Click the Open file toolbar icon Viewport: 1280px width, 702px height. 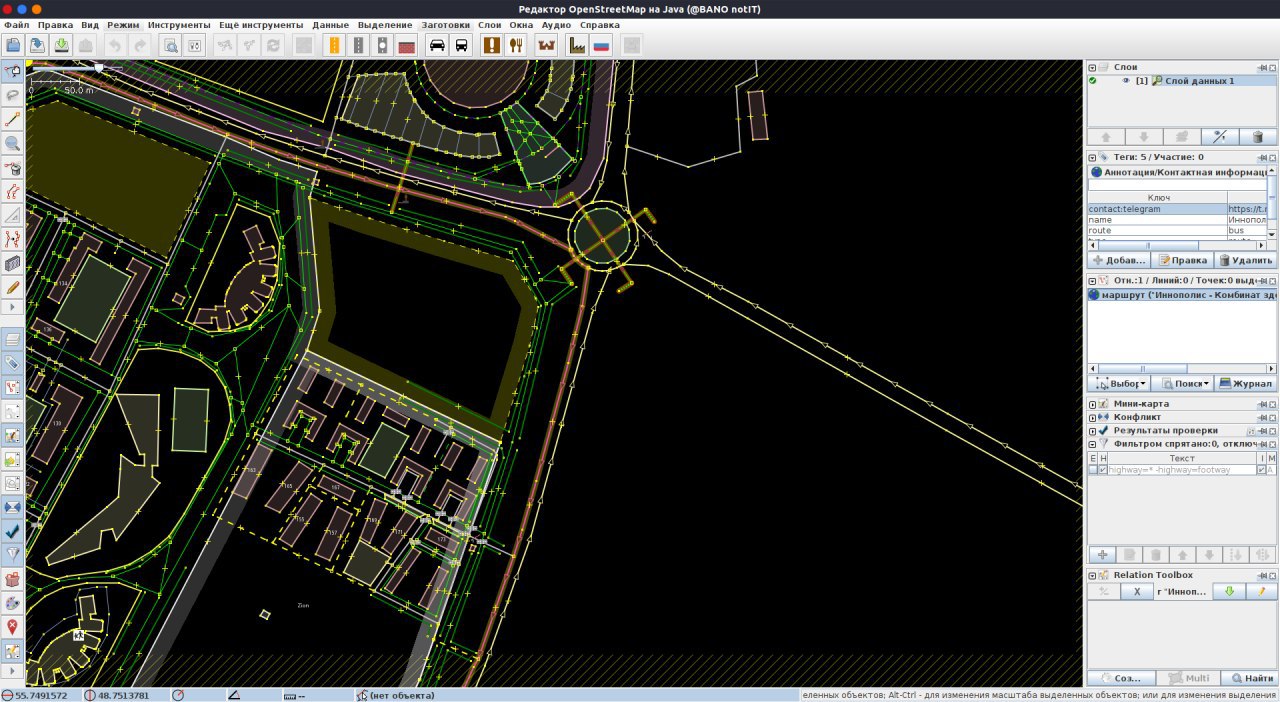click(x=13, y=45)
